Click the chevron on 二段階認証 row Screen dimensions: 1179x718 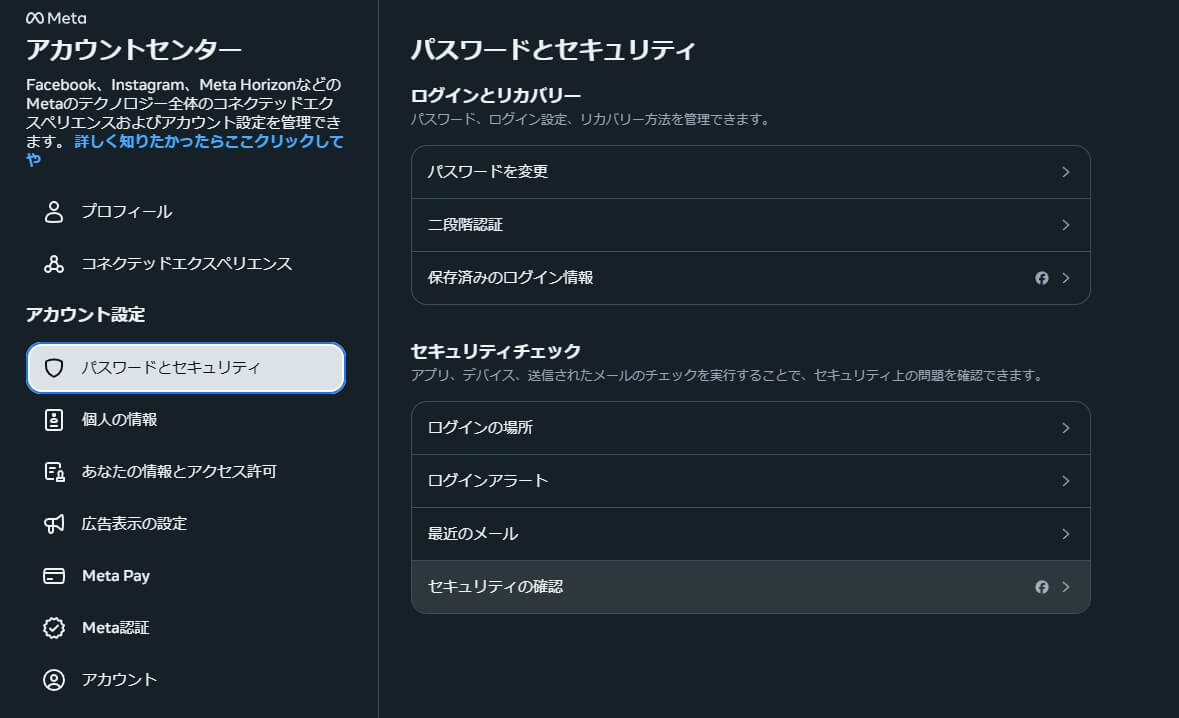pos(1065,225)
